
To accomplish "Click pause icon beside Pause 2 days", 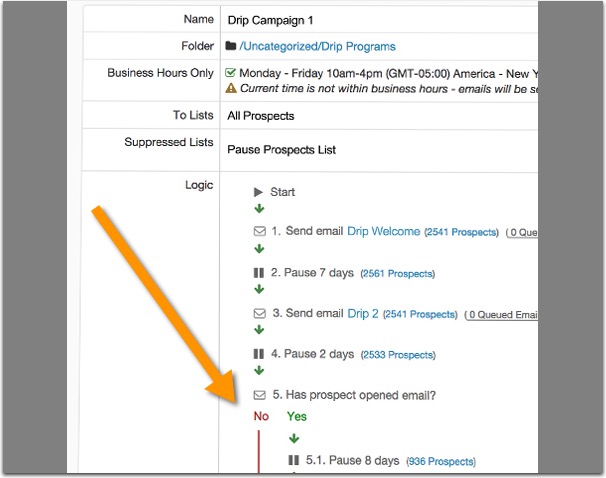I will 259,354.
